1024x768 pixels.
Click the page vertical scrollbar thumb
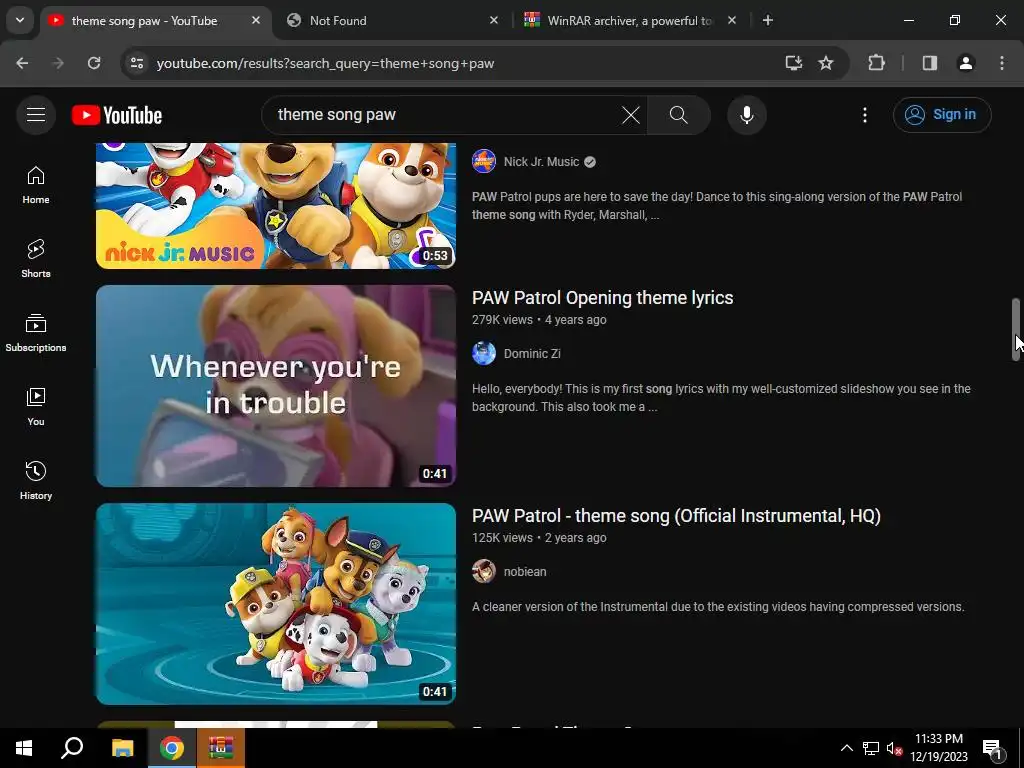pos(1016,330)
